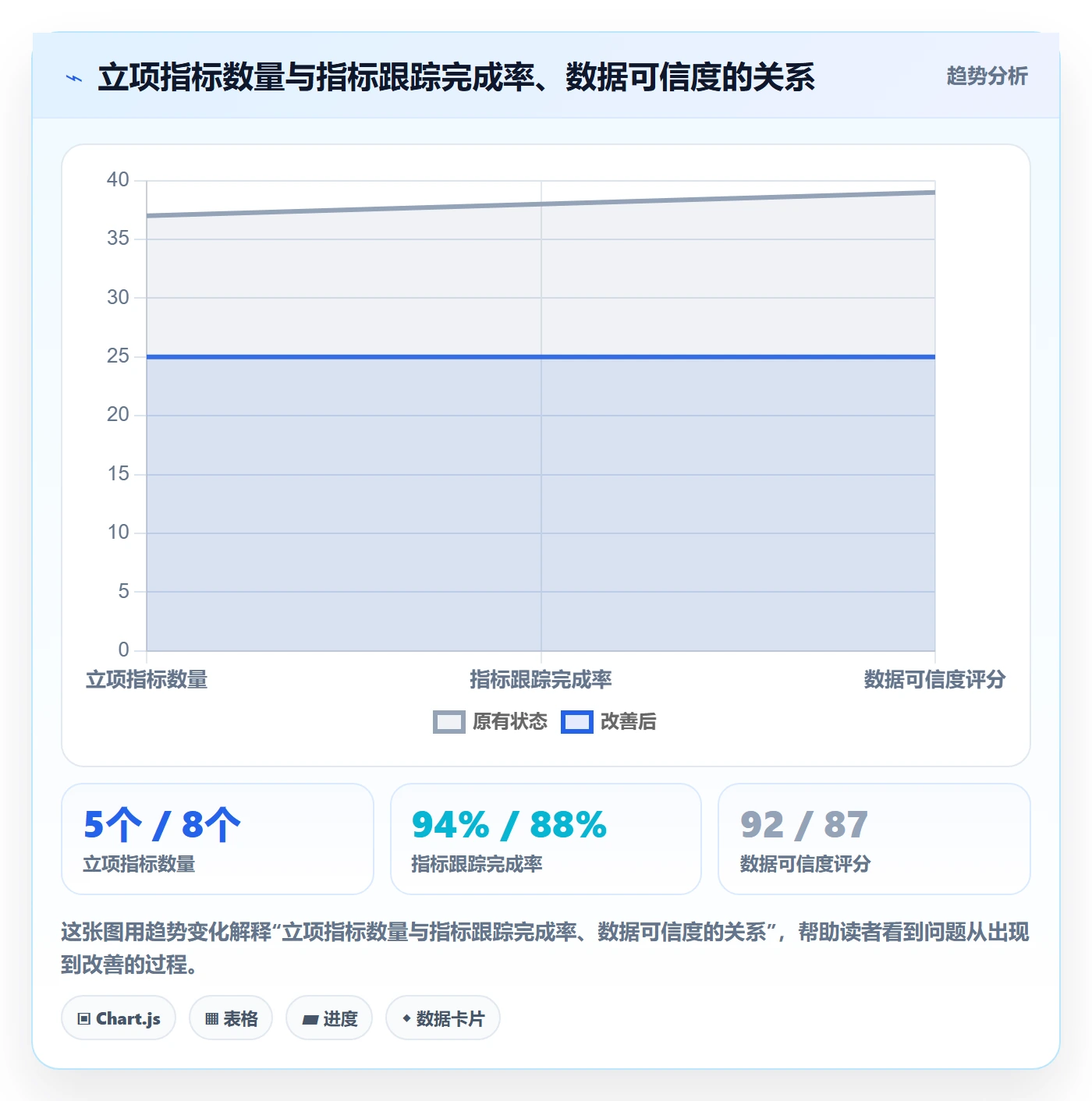Click the 立项指标数量 x-axis label
The image size is (1092, 1101).
click(147, 680)
